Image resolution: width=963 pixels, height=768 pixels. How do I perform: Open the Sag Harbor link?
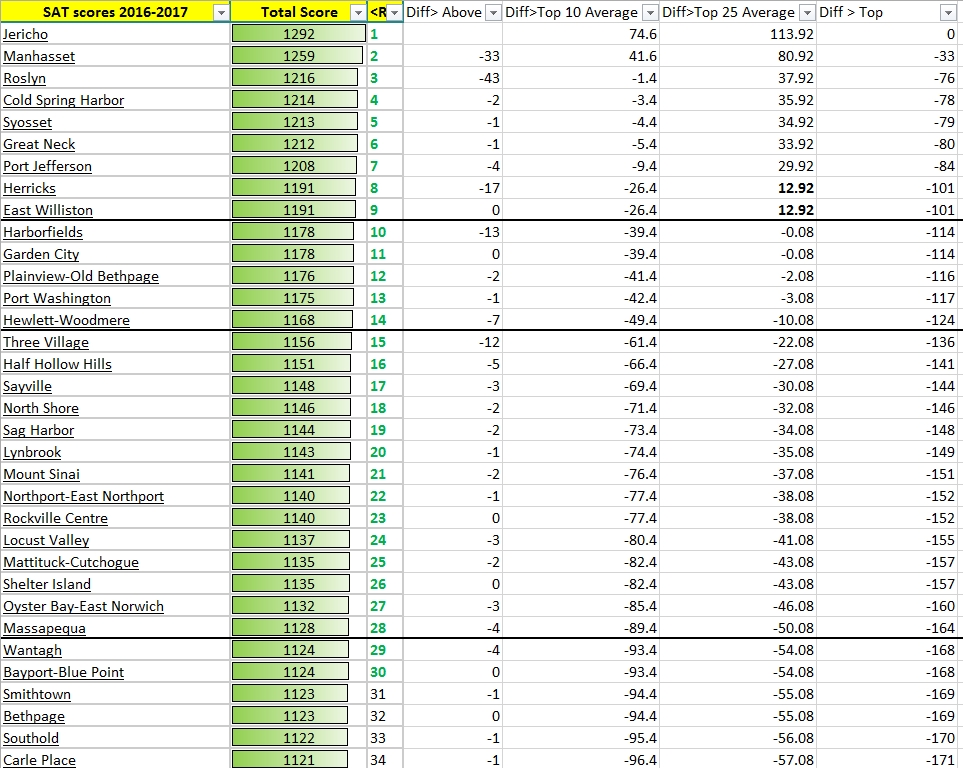[x=38, y=430]
